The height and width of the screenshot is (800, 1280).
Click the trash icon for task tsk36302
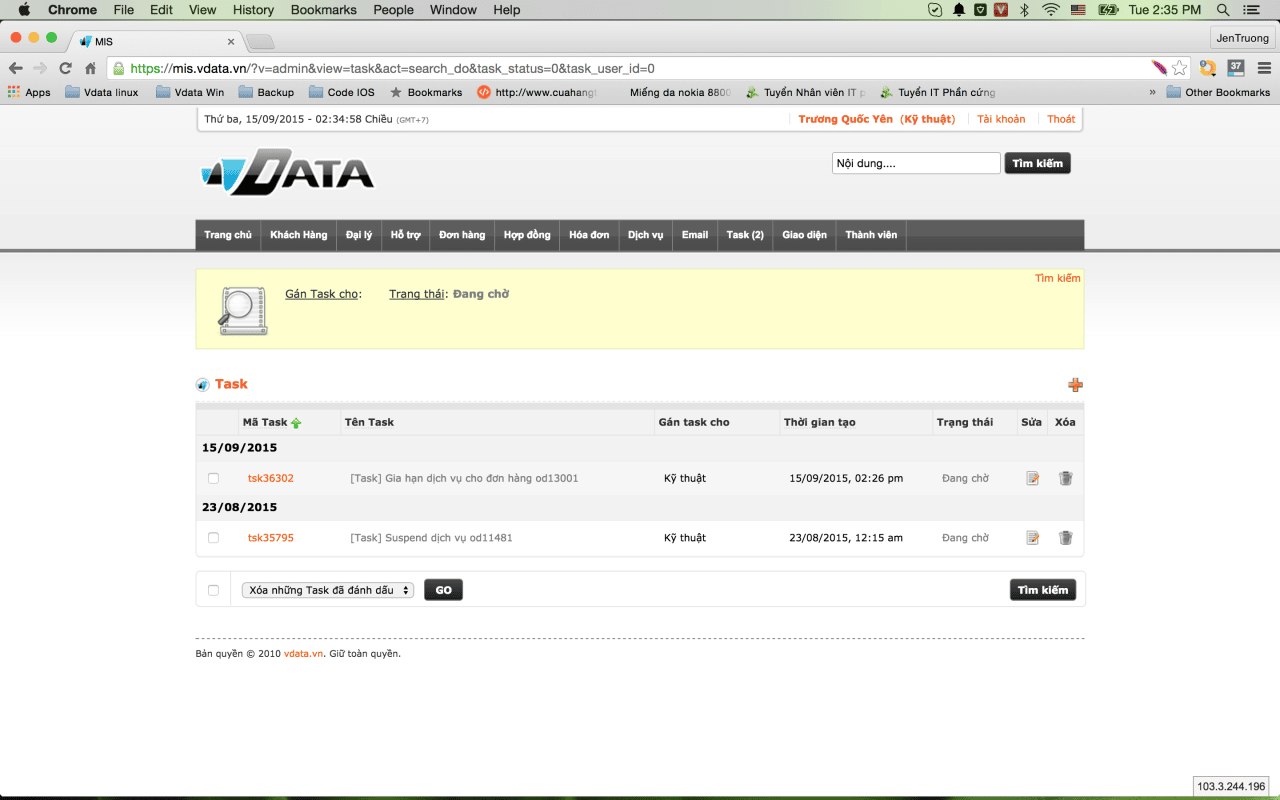1065,478
